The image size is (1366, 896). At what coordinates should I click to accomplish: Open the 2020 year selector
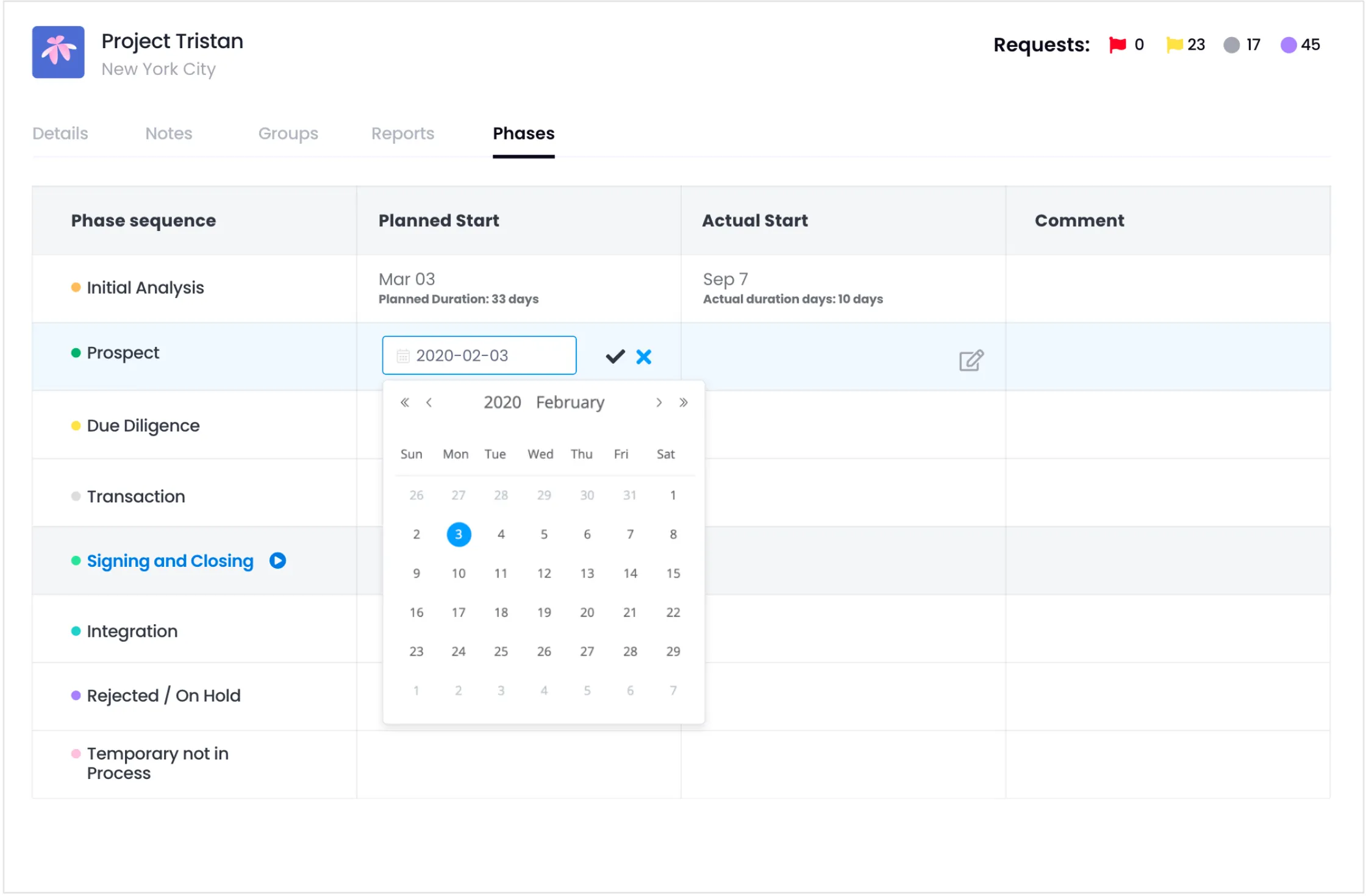(502, 402)
